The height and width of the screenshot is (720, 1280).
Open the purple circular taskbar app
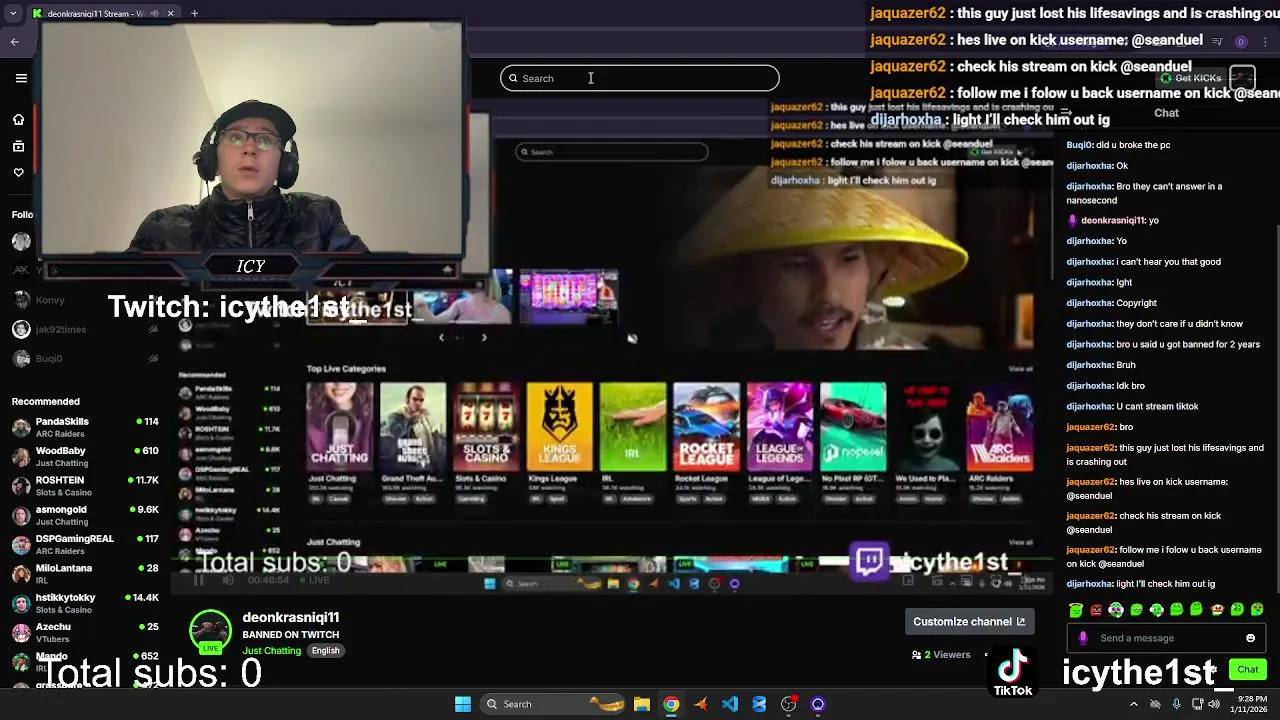tap(818, 704)
